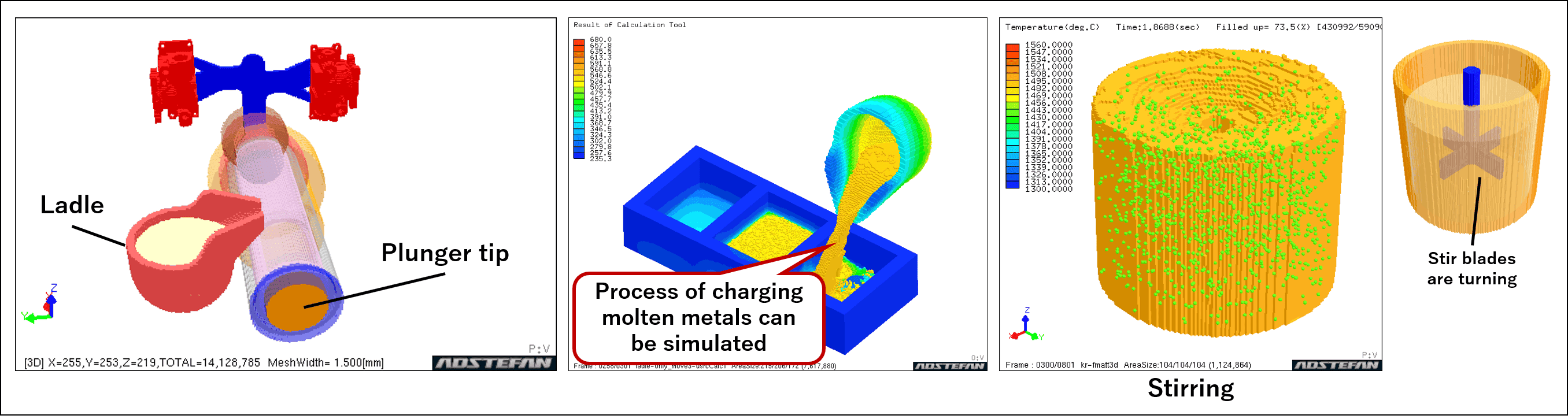Click the legend value '1300.0000'
1568x419 pixels.
pyautogui.click(x=1049, y=189)
